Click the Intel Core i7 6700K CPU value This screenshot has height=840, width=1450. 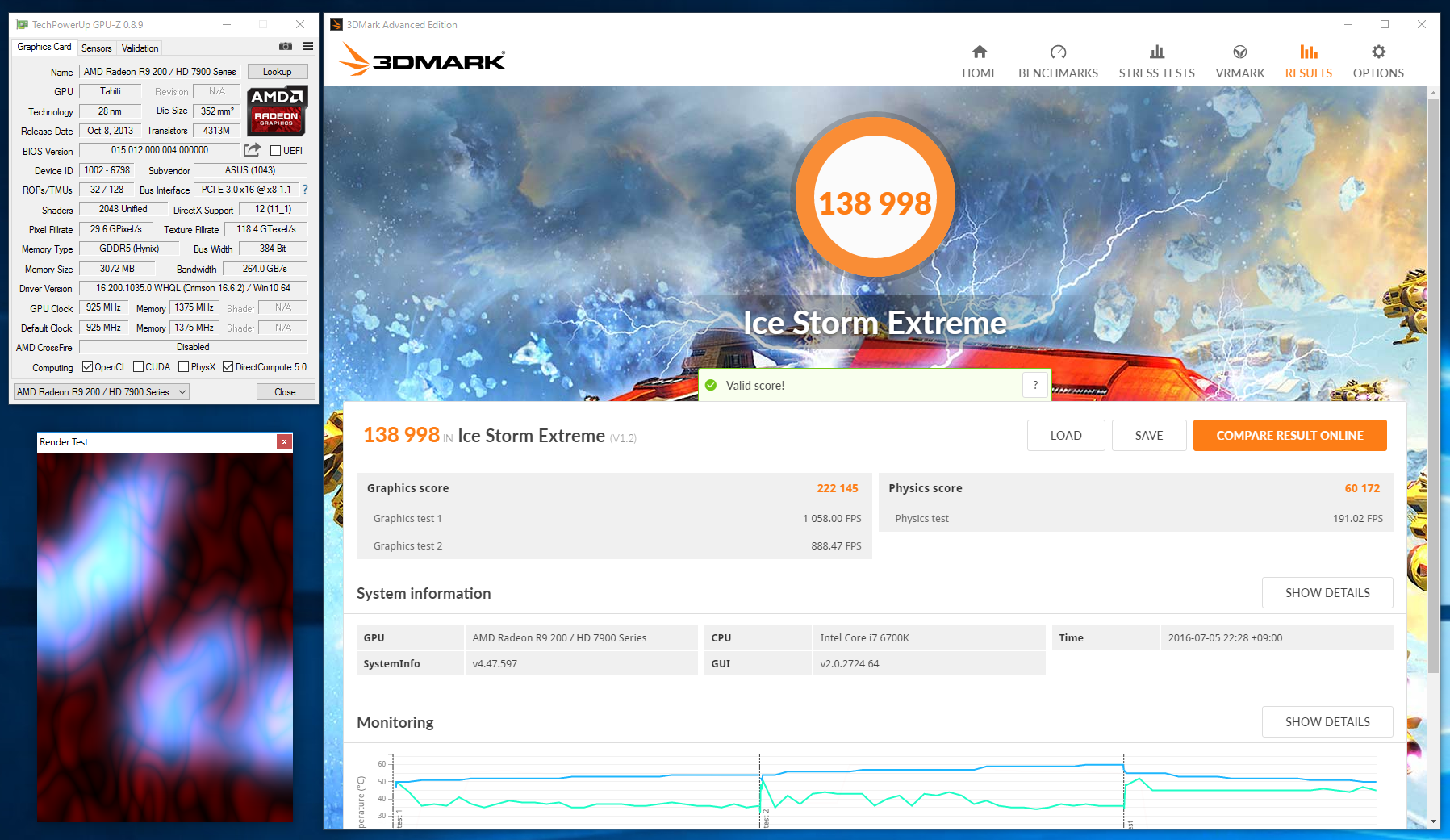(x=929, y=637)
